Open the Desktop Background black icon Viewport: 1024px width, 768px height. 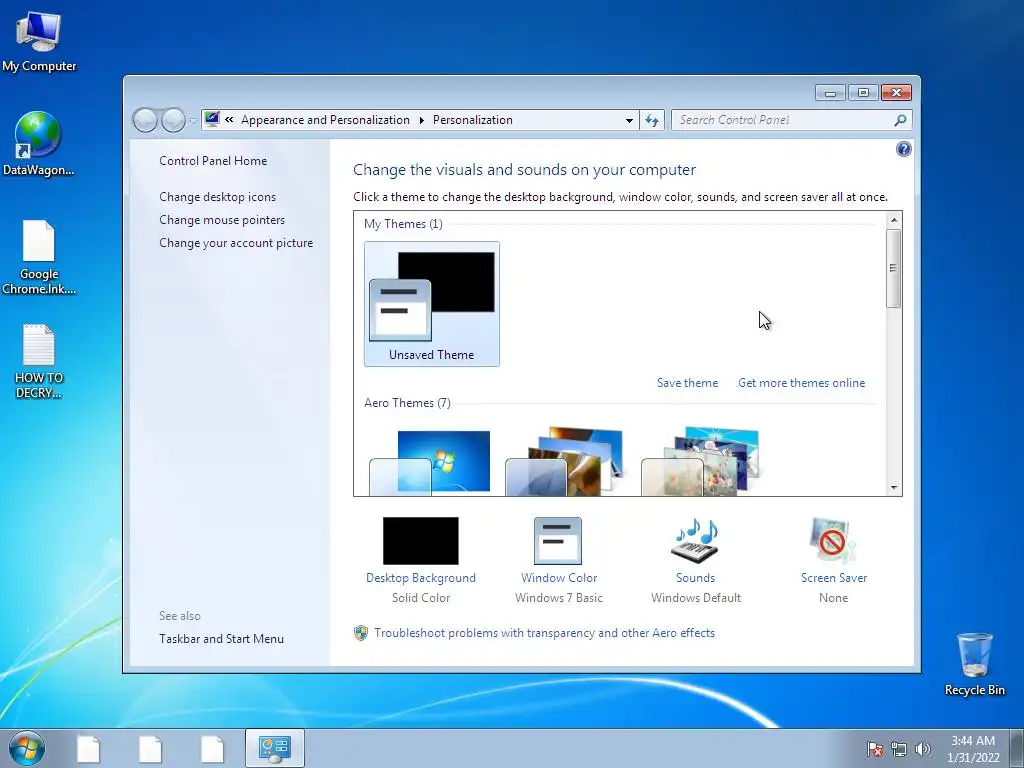click(x=421, y=541)
